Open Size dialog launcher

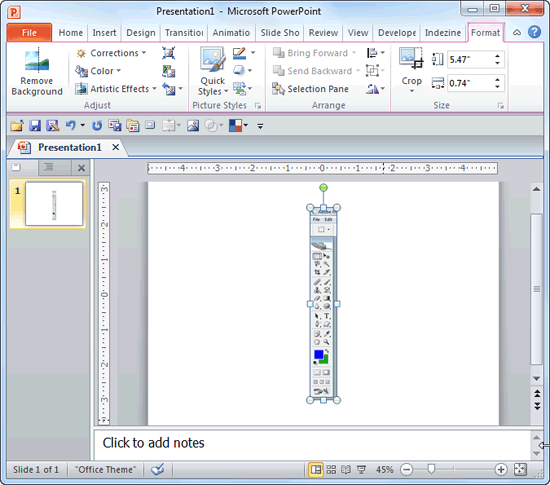point(501,106)
